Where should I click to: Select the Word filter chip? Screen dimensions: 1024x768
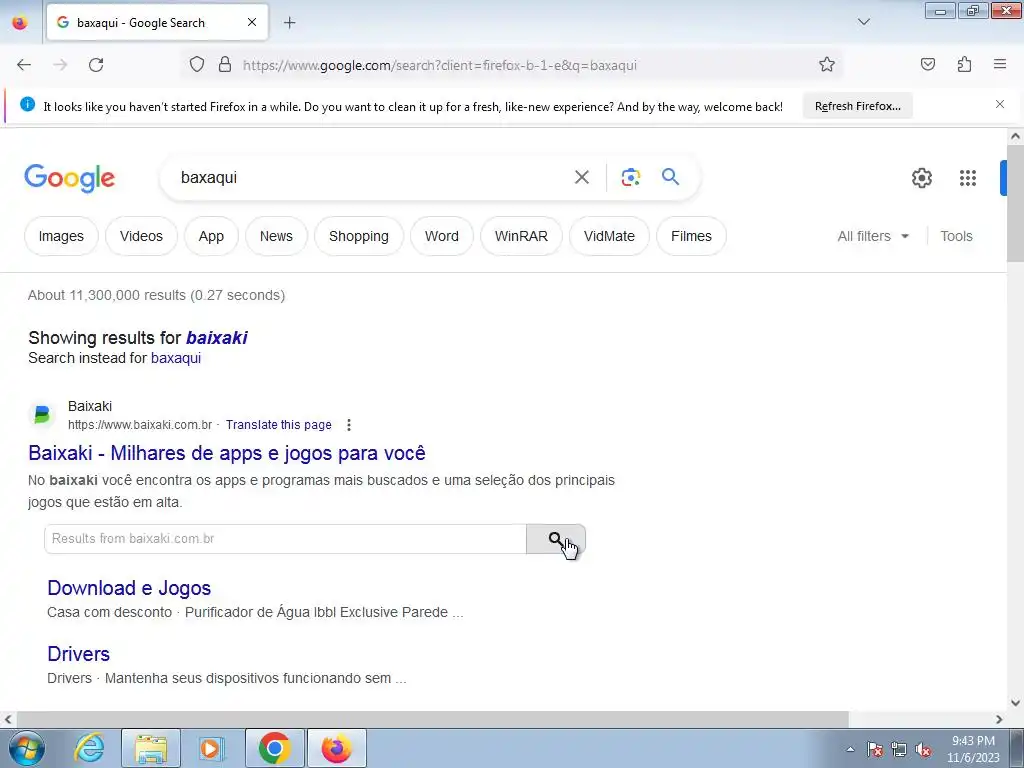pyautogui.click(x=441, y=236)
